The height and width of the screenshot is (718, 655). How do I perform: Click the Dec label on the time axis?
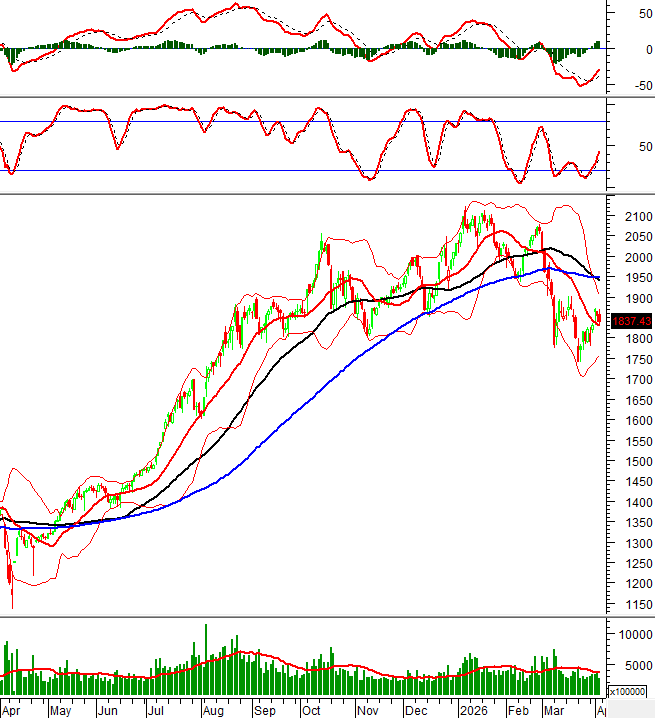click(414, 709)
